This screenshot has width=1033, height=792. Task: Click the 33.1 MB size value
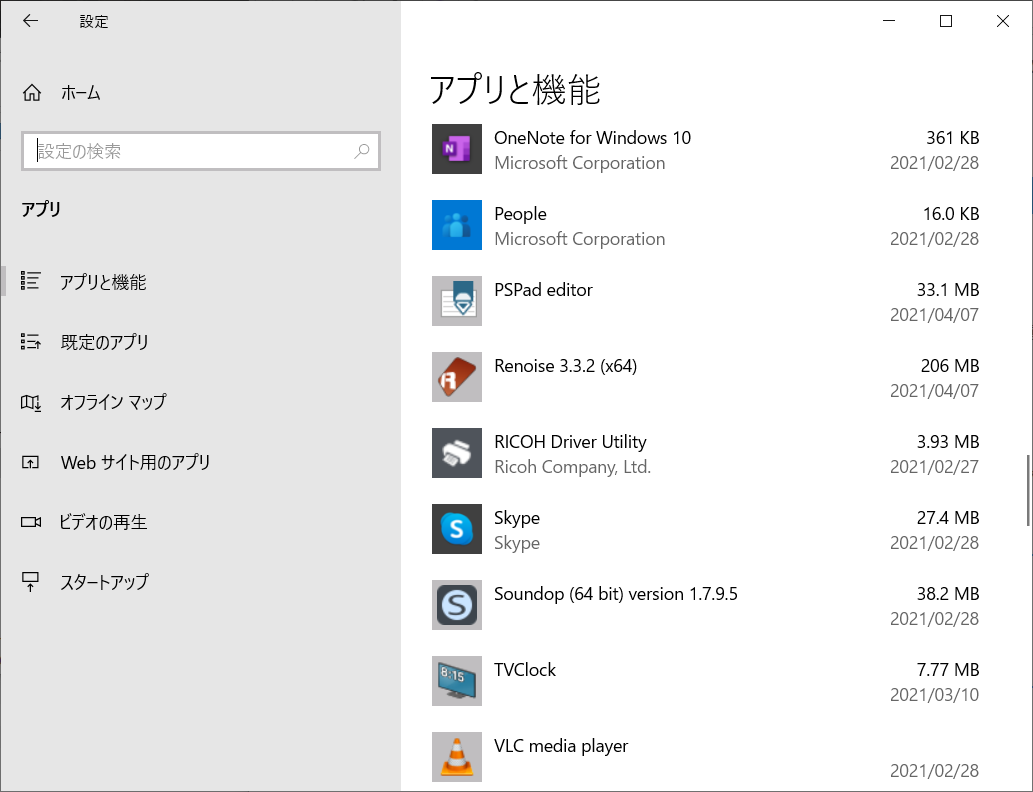tap(948, 290)
